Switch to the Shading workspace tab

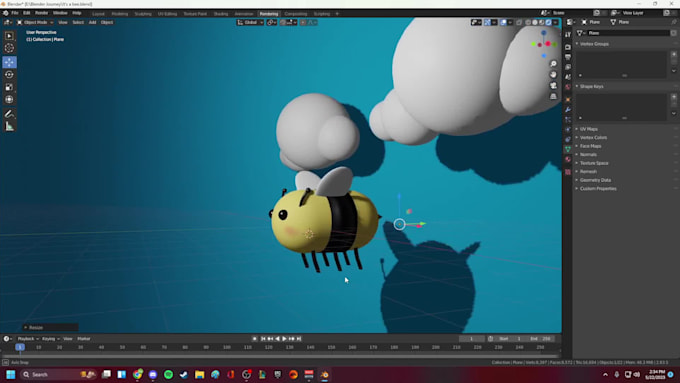tap(221, 14)
